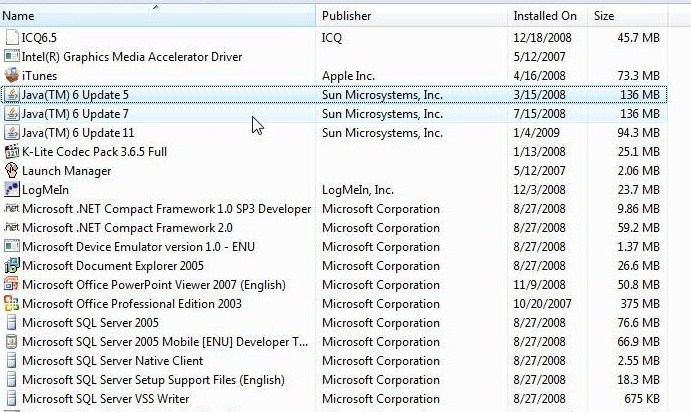The height and width of the screenshot is (412, 691).
Task: Click the Microsoft Office Professional Edition 2003 icon
Action: coord(12,304)
